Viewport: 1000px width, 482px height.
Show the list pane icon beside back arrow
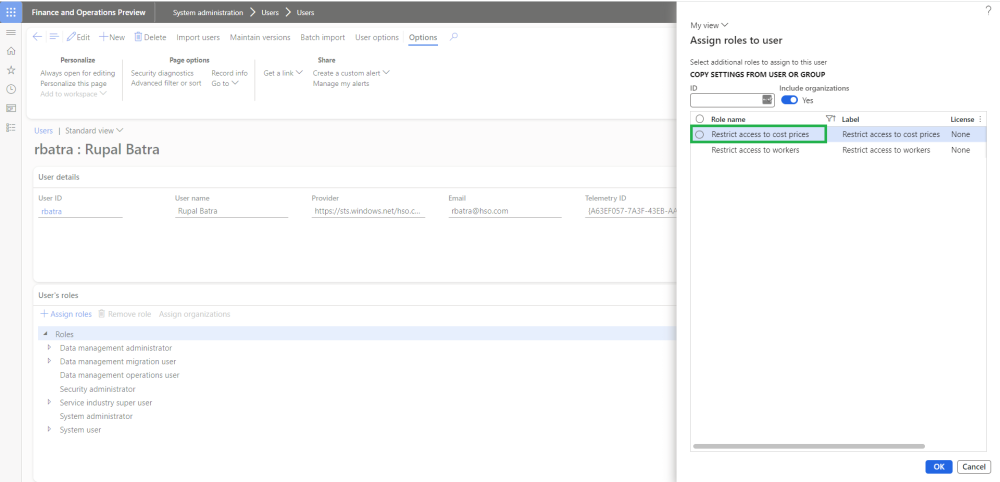tap(54, 37)
